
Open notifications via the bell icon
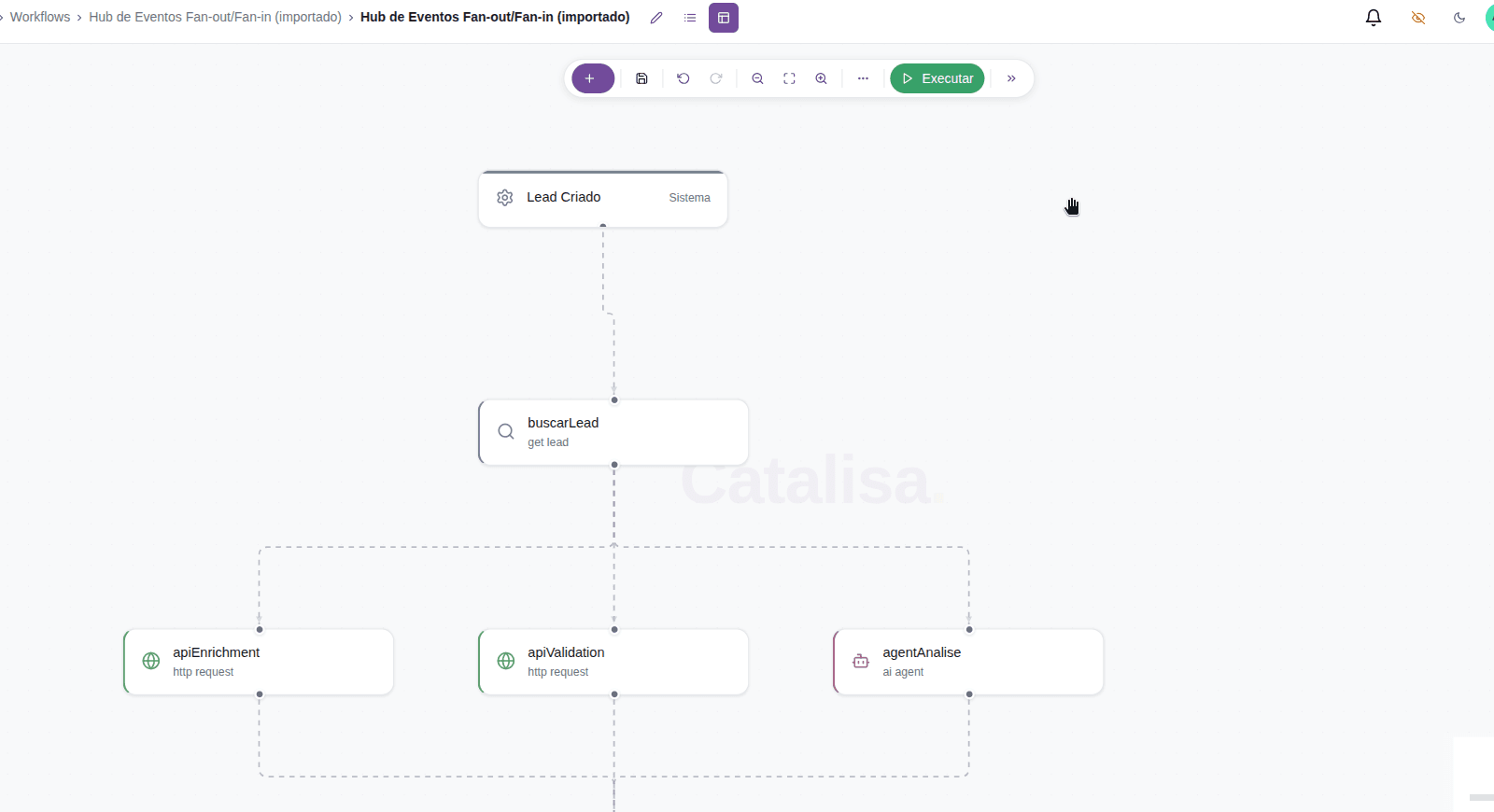click(x=1373, y=17)
